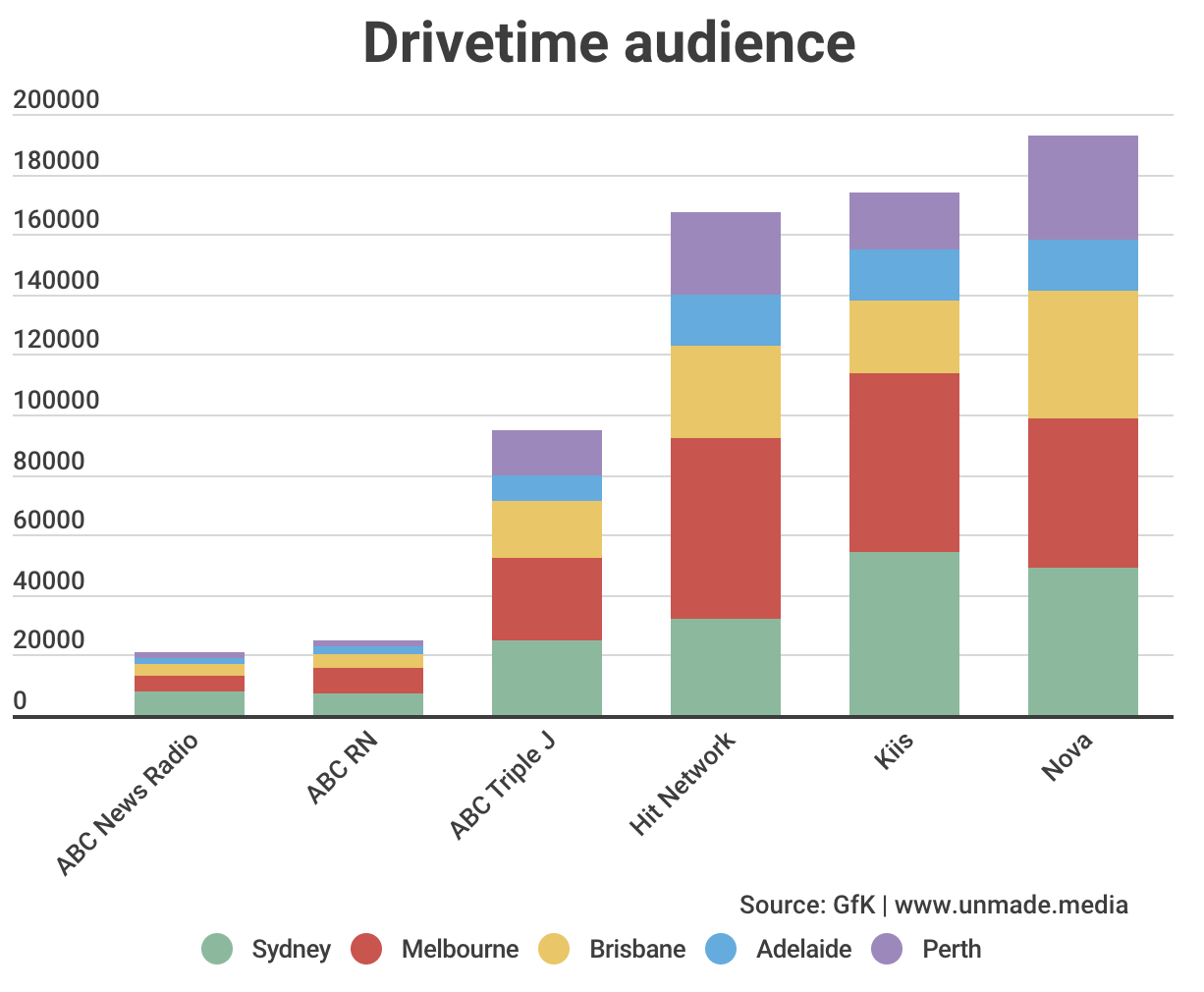The image size is (1204, 992).
Task: Click ABC Triple J bar's green Sydney segment
Action: (547, 678)
